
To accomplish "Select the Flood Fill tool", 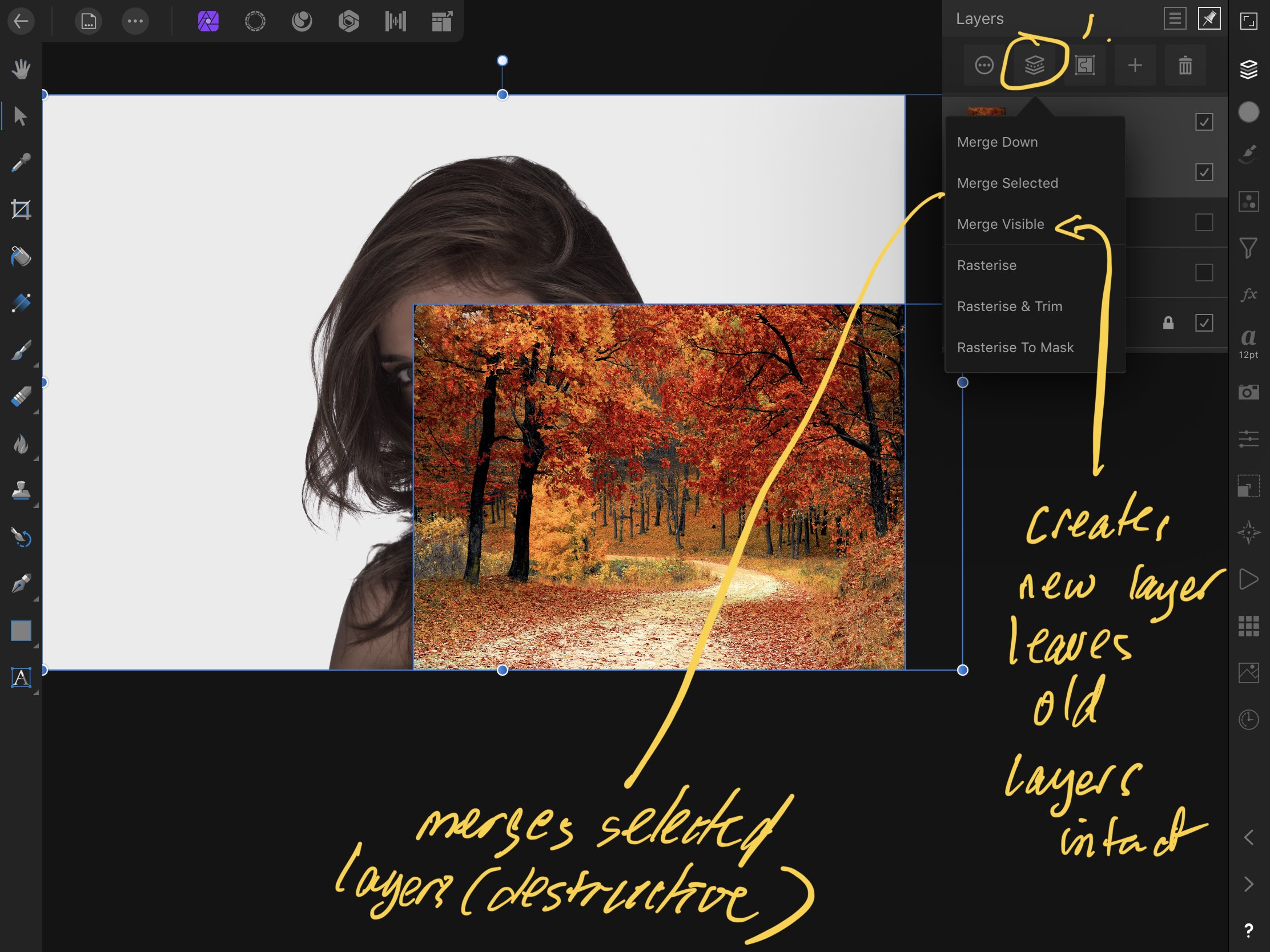I will coord(21,256).
